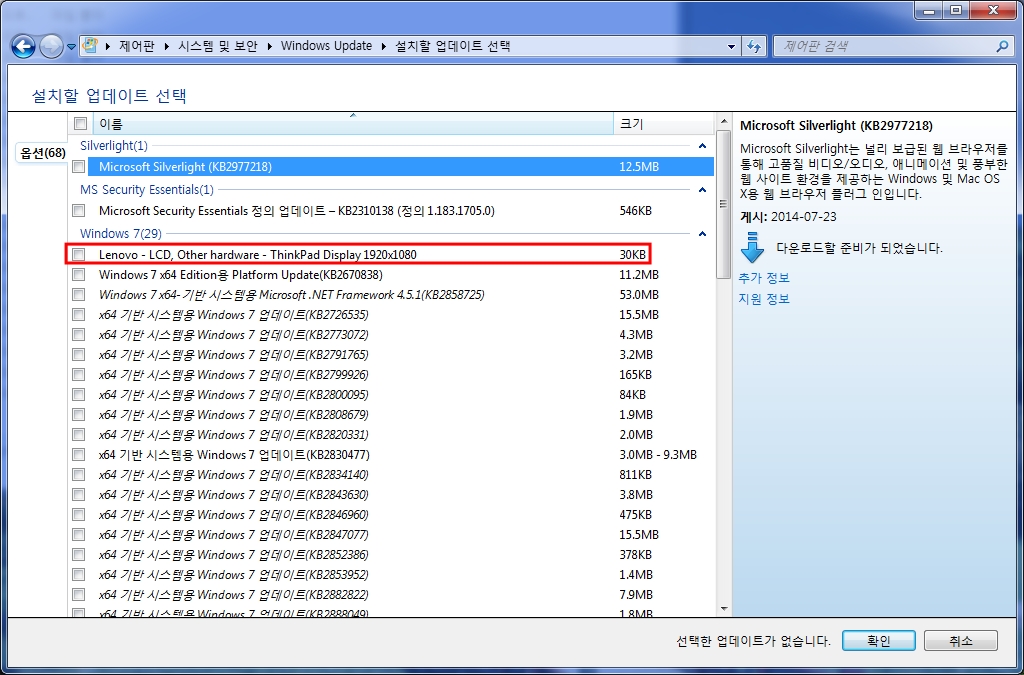Check the KB2791765 update checkbox
This screenshot has width=1024, height=675.
tap(79, 355)
